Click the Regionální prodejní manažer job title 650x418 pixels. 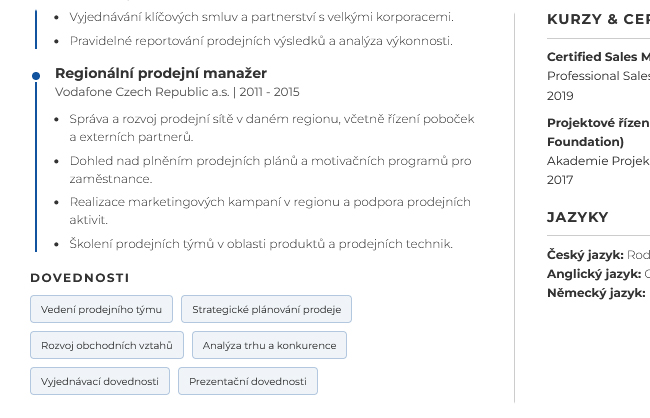tap(161, 73)
